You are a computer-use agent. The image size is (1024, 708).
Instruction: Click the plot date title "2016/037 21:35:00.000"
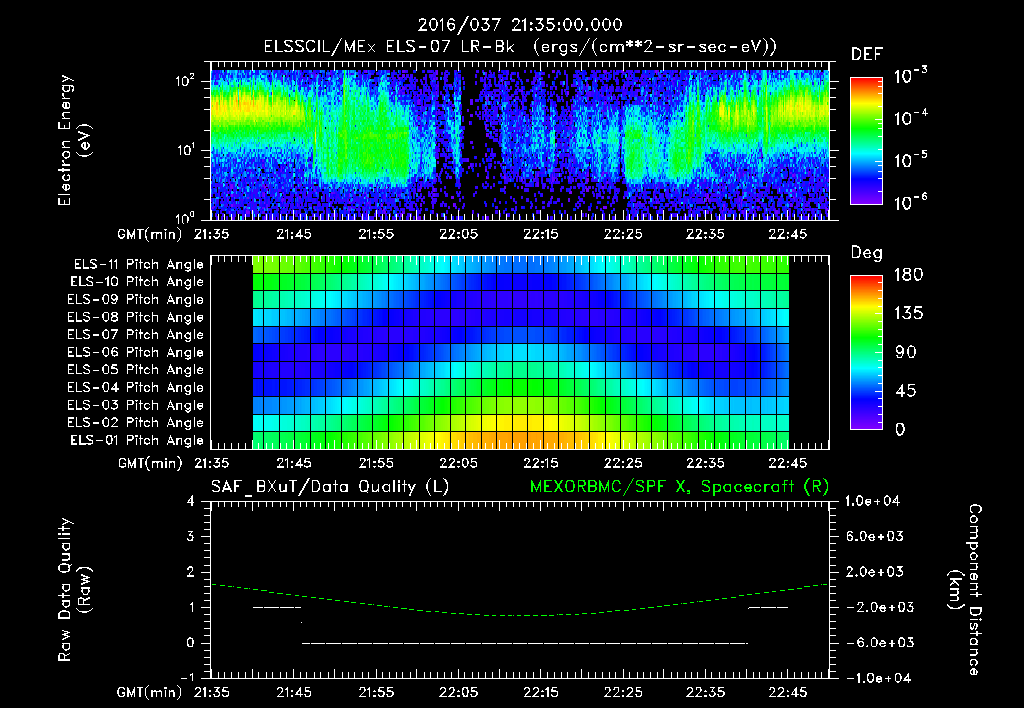click(520, 25)
